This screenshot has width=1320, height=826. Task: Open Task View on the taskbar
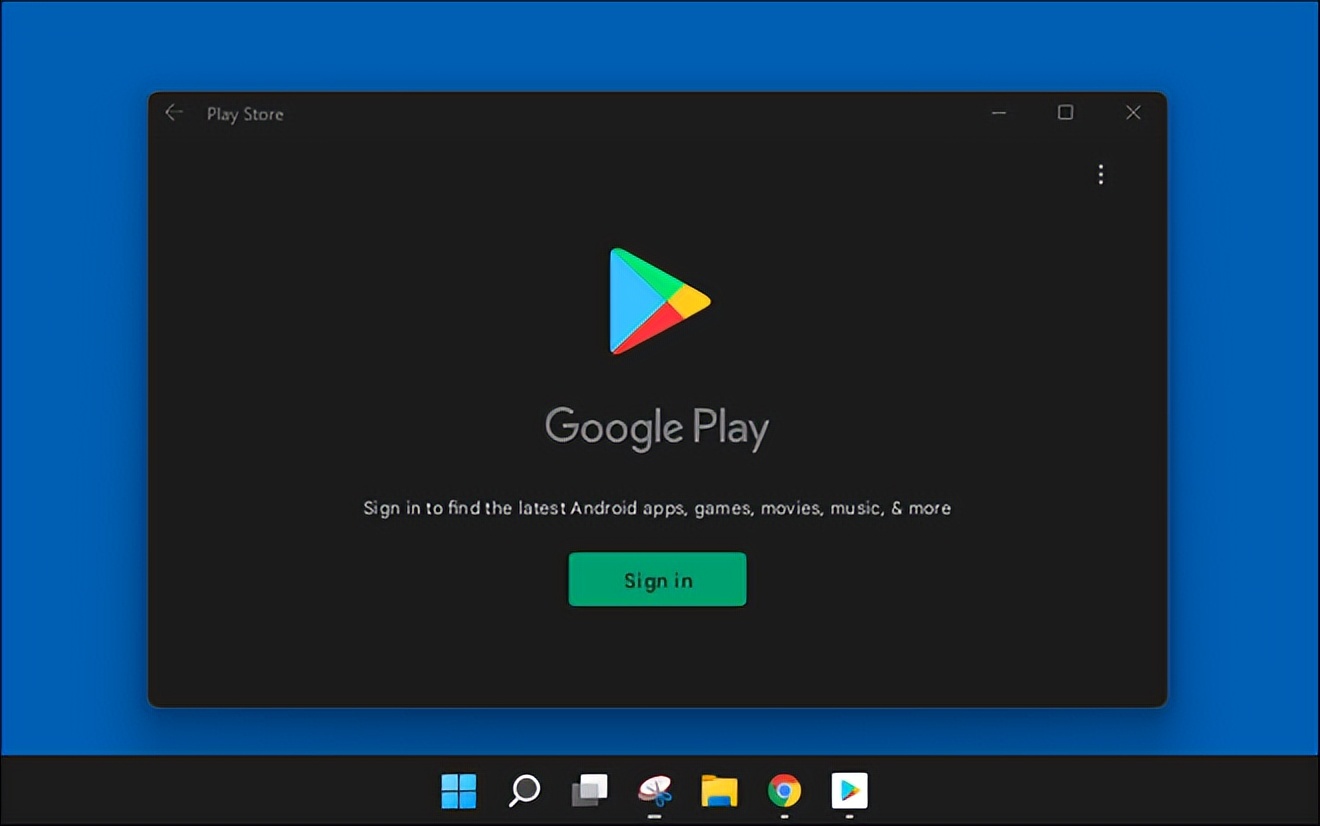tap(589, 790)
